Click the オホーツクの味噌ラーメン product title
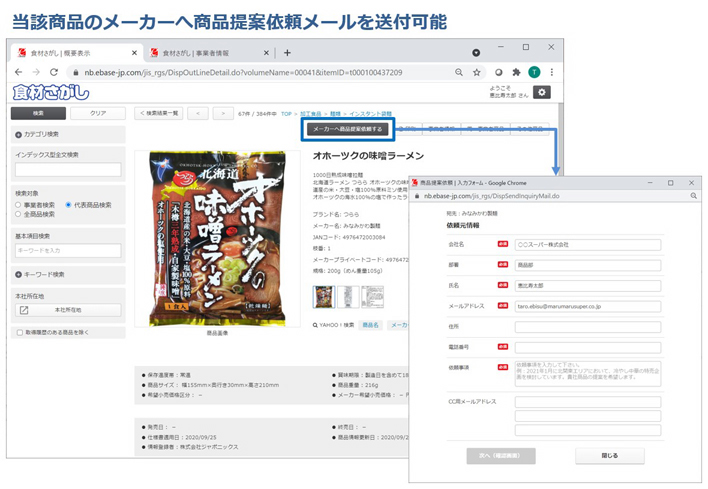The image size is (708, 489). tap(368, 156)
